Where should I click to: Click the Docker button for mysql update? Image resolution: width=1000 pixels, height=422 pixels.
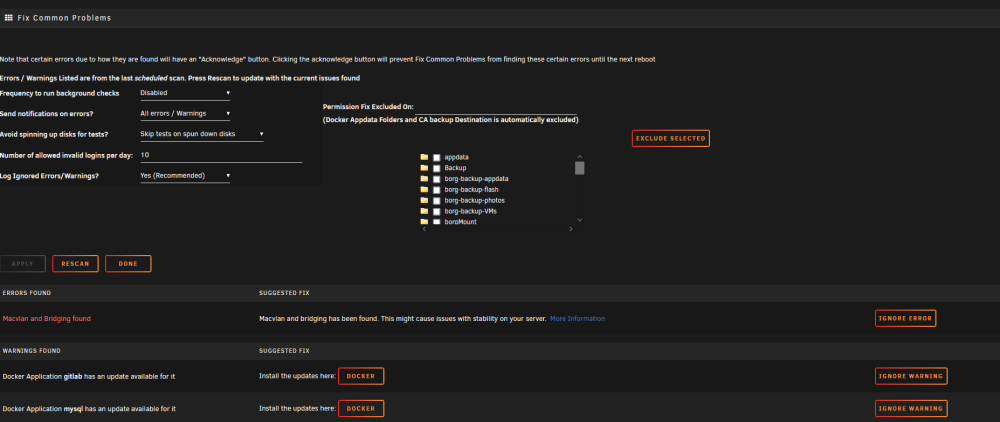[x=361, y=409]
